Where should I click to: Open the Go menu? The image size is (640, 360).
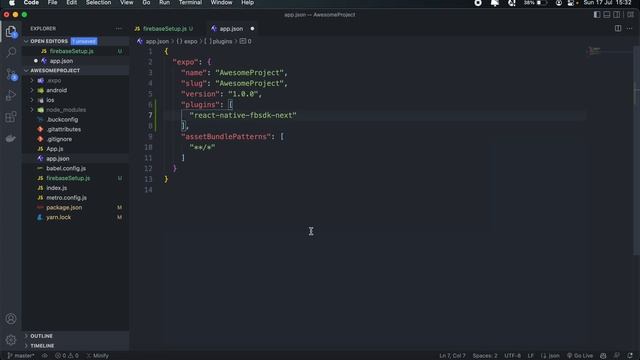(x=146, y=3)
